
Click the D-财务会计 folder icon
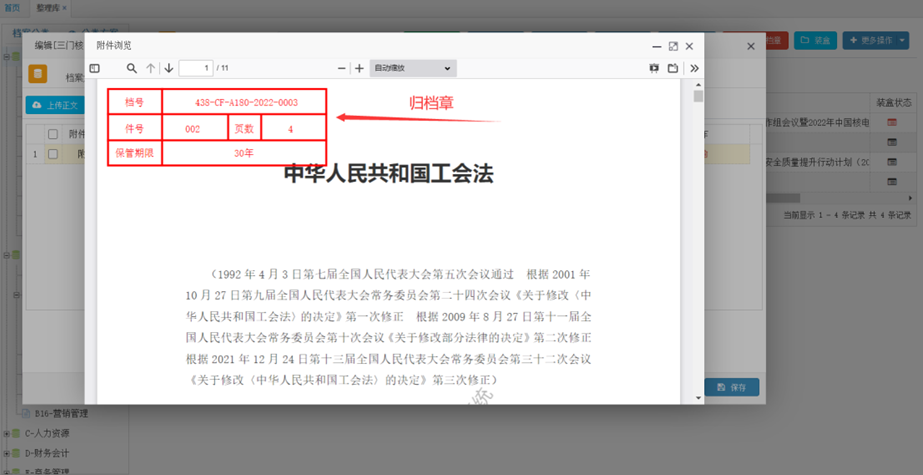16,453
